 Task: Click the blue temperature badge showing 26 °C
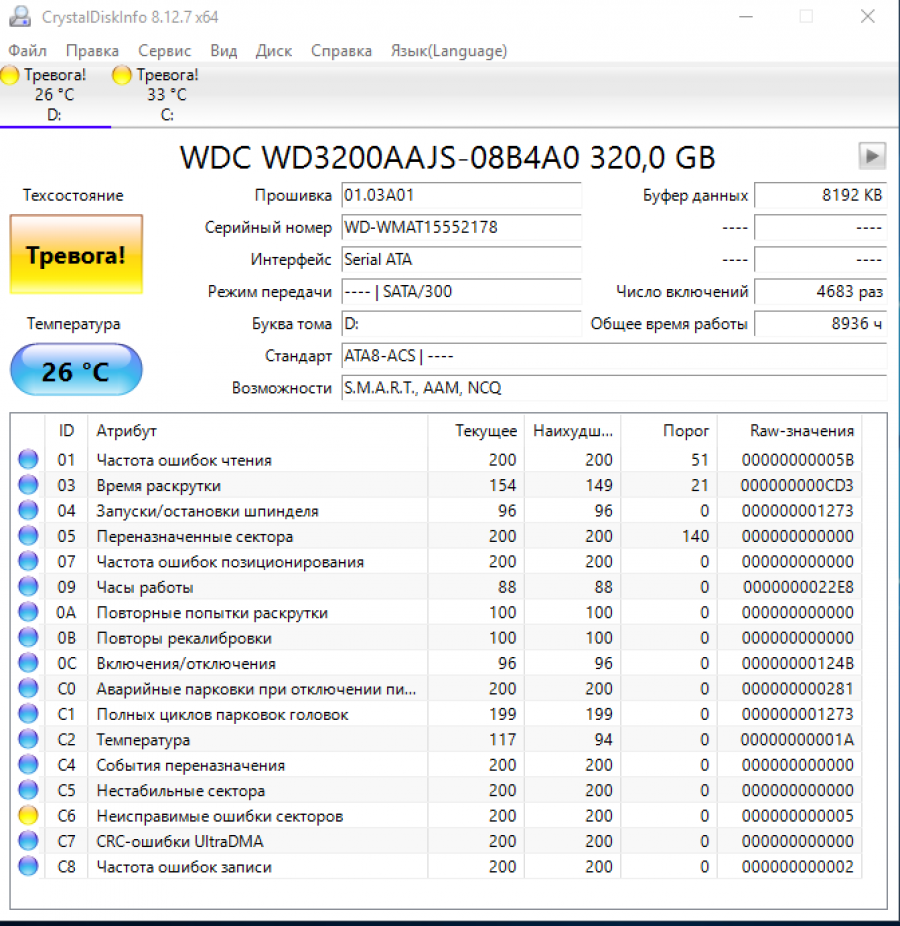pos(75,369)
